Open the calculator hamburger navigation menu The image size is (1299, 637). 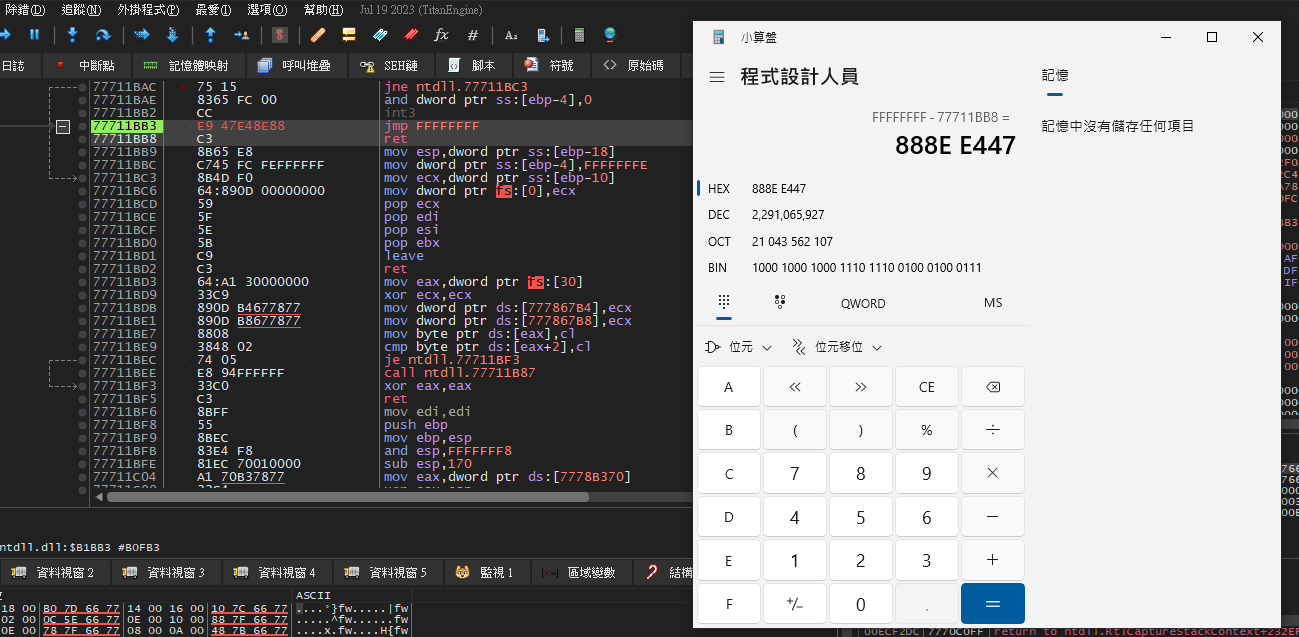(717, 77)
